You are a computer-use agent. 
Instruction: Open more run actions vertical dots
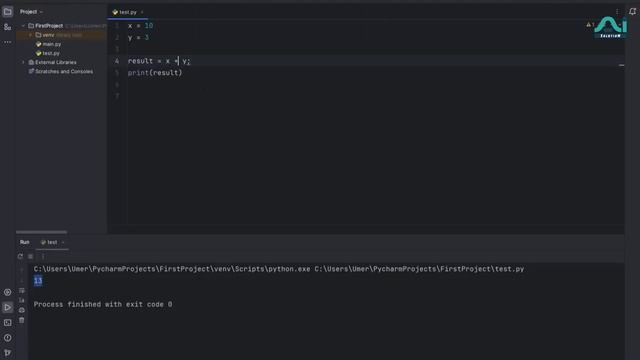(x=43, y=256)
